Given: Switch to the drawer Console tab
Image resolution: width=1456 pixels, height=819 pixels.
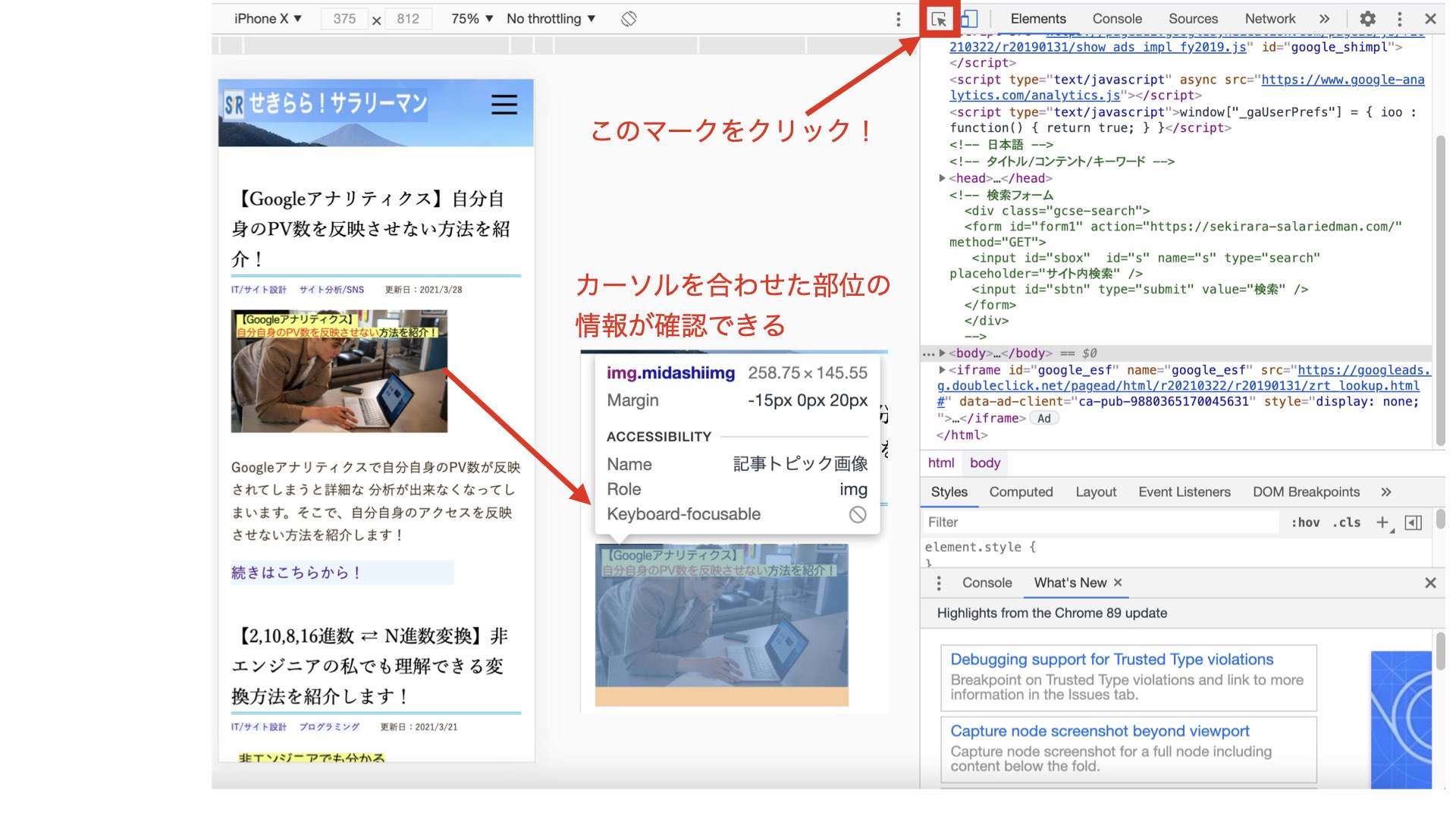Looking at the screenshot, I should [x=987, y=583].
